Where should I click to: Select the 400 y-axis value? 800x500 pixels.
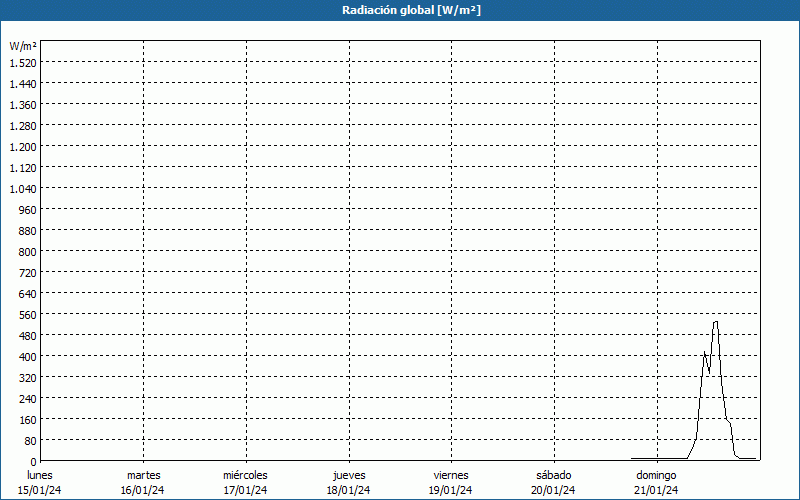click(29, 357)
